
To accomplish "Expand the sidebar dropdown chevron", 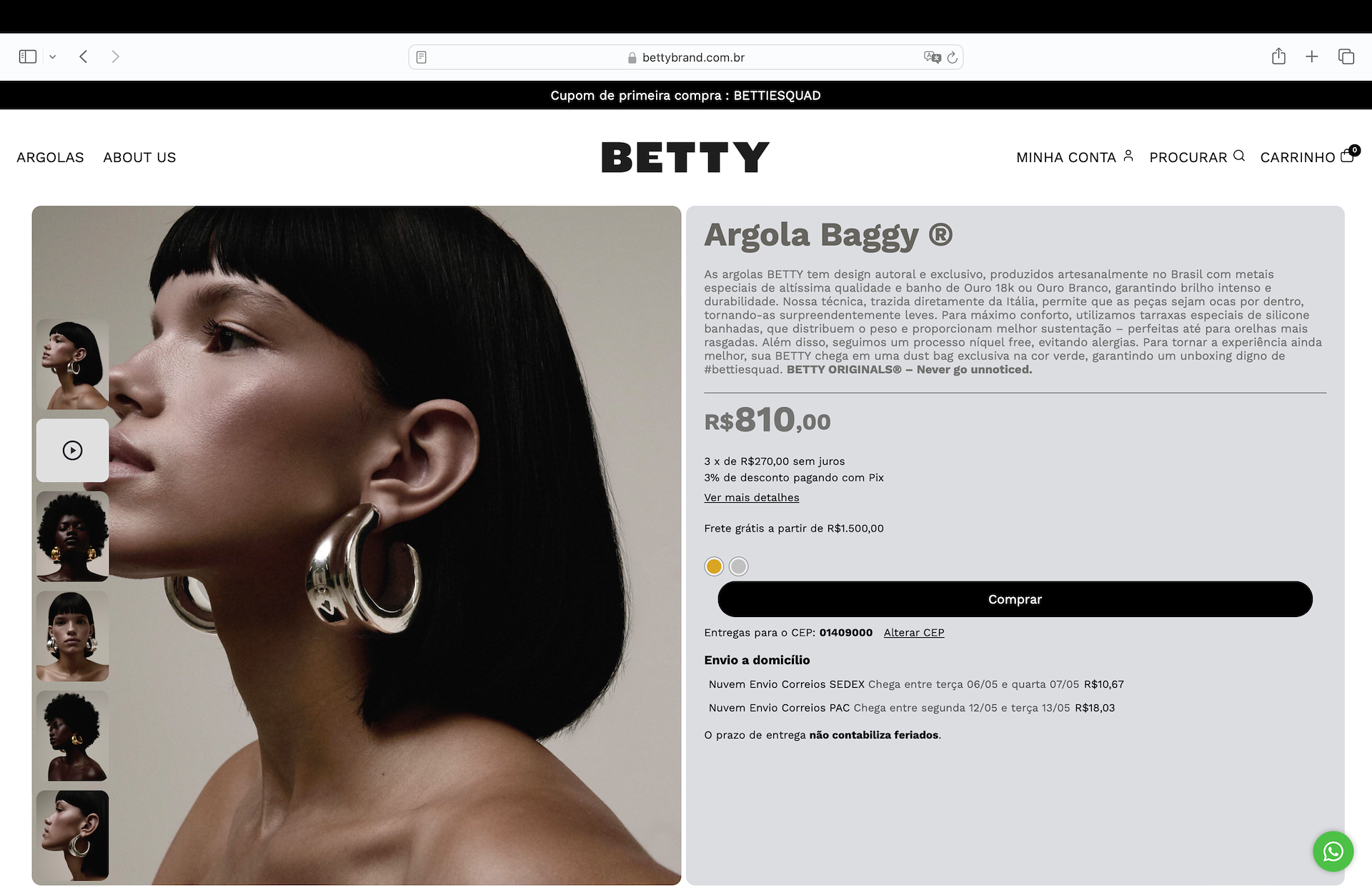I will (52, 57).
